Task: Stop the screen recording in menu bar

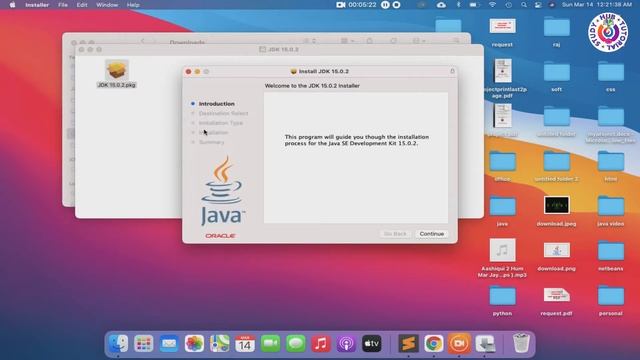Action: 396,5
